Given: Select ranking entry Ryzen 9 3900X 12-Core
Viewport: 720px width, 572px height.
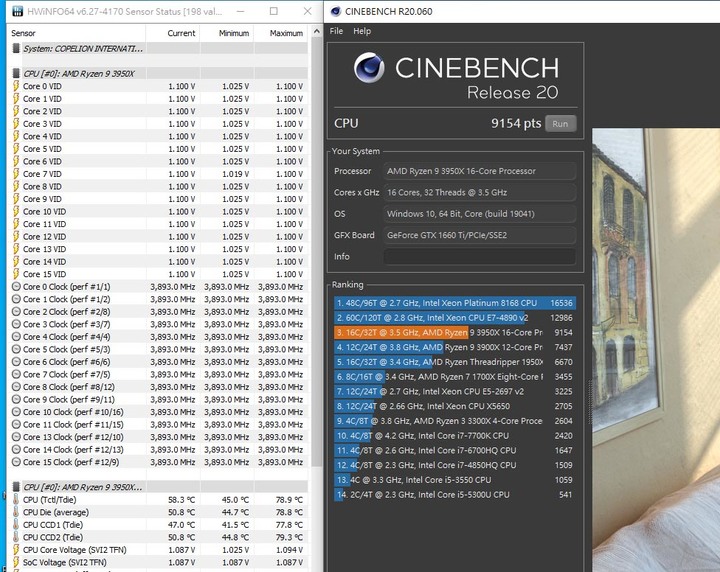Looking at the screenshot, I should tap(455, 347).
